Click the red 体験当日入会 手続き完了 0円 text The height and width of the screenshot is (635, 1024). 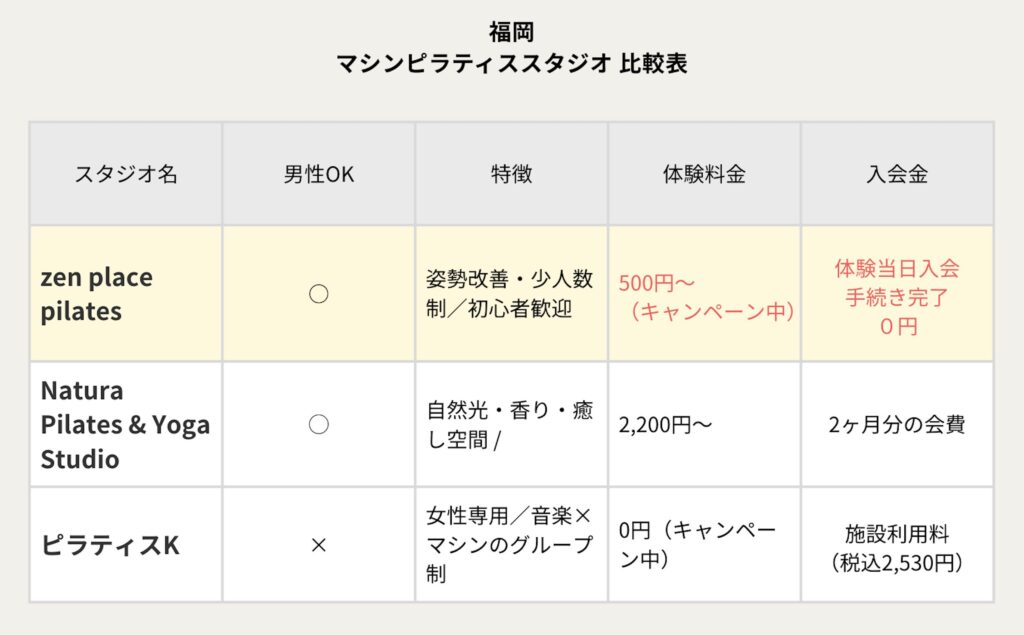897,297
